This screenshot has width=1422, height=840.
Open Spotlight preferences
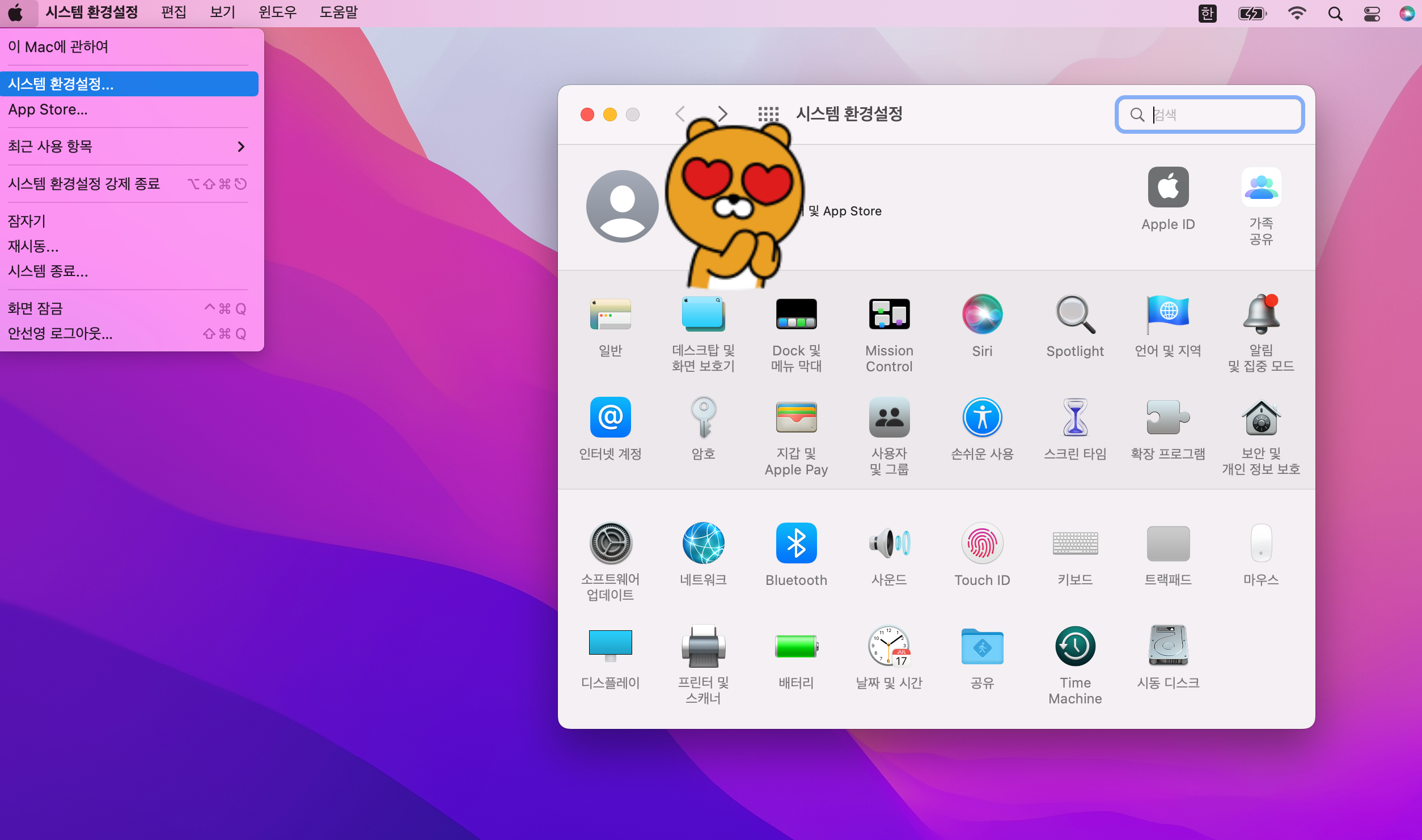click(1075, 326)
